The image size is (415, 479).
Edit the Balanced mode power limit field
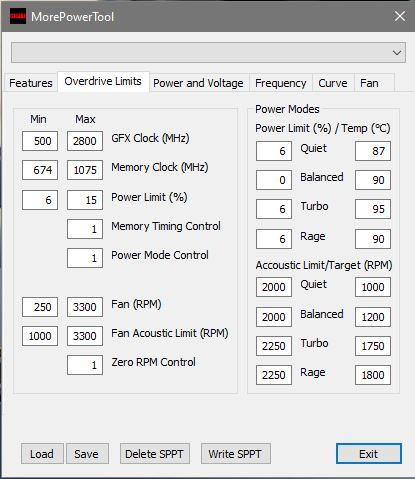coord(274,180)
